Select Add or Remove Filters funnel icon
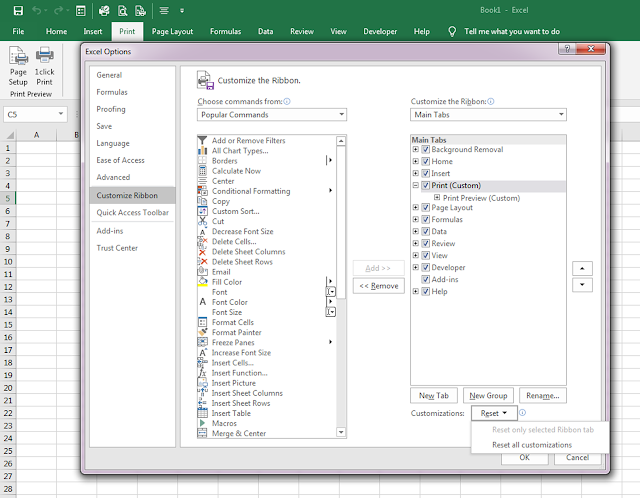640x498 pixels. tap(202, 140)
